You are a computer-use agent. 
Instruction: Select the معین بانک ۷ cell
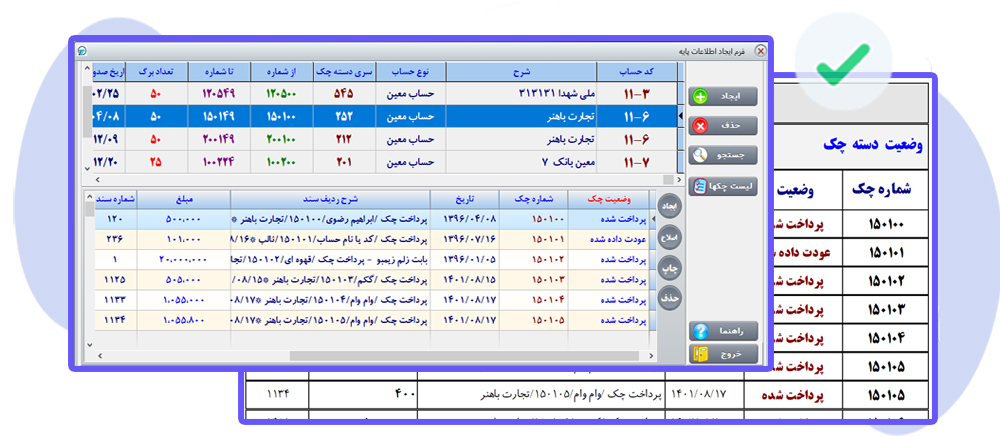[521, 162]
